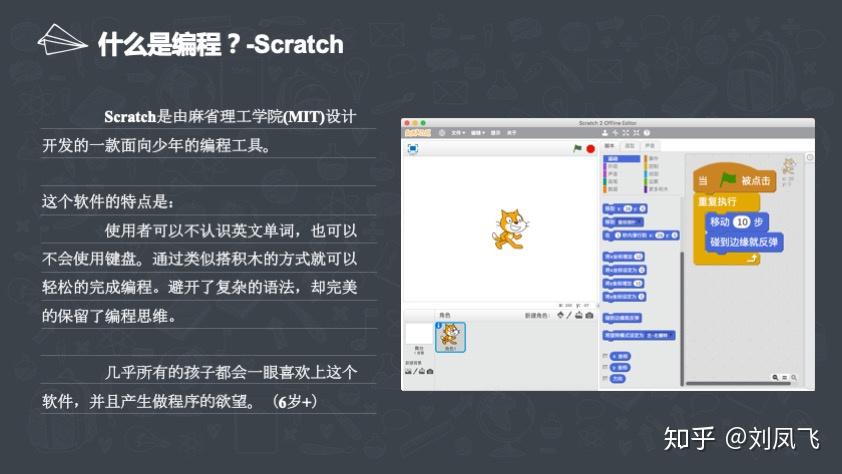The height and width of the screenshot is (474, 842).
Task: Select the cat sprite thumbnail in sprite list
Action: 450,337
